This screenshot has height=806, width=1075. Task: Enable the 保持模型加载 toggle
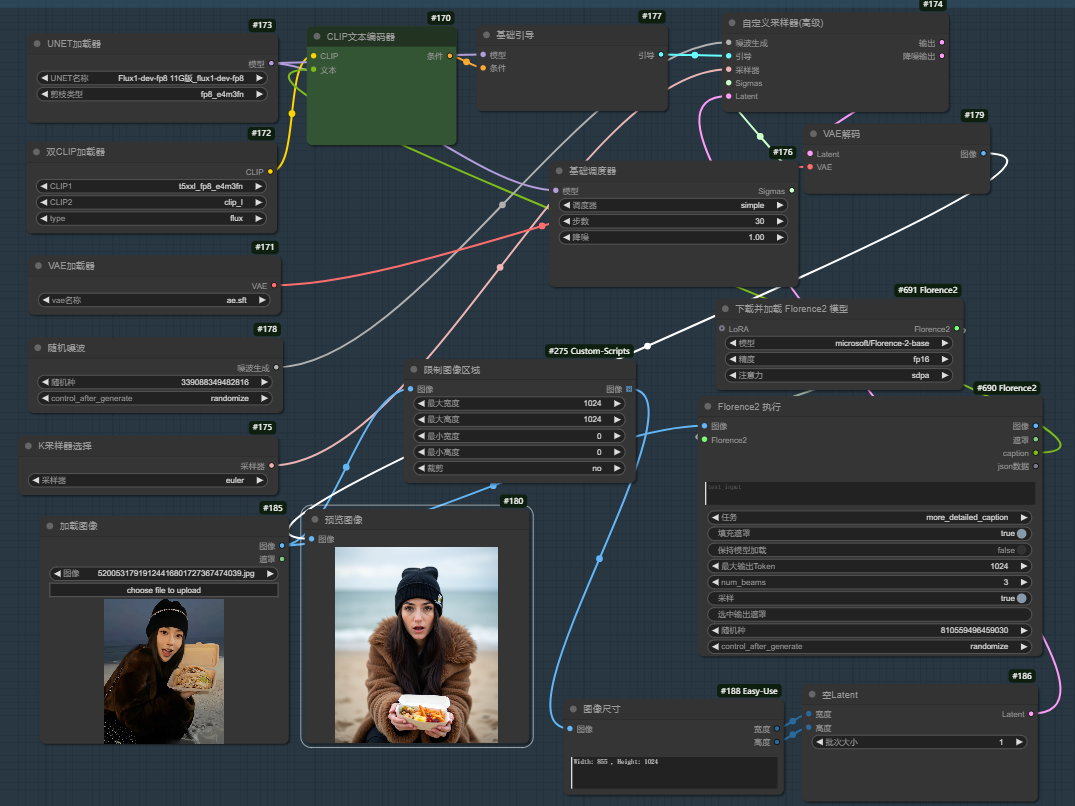coord(1022,550)
